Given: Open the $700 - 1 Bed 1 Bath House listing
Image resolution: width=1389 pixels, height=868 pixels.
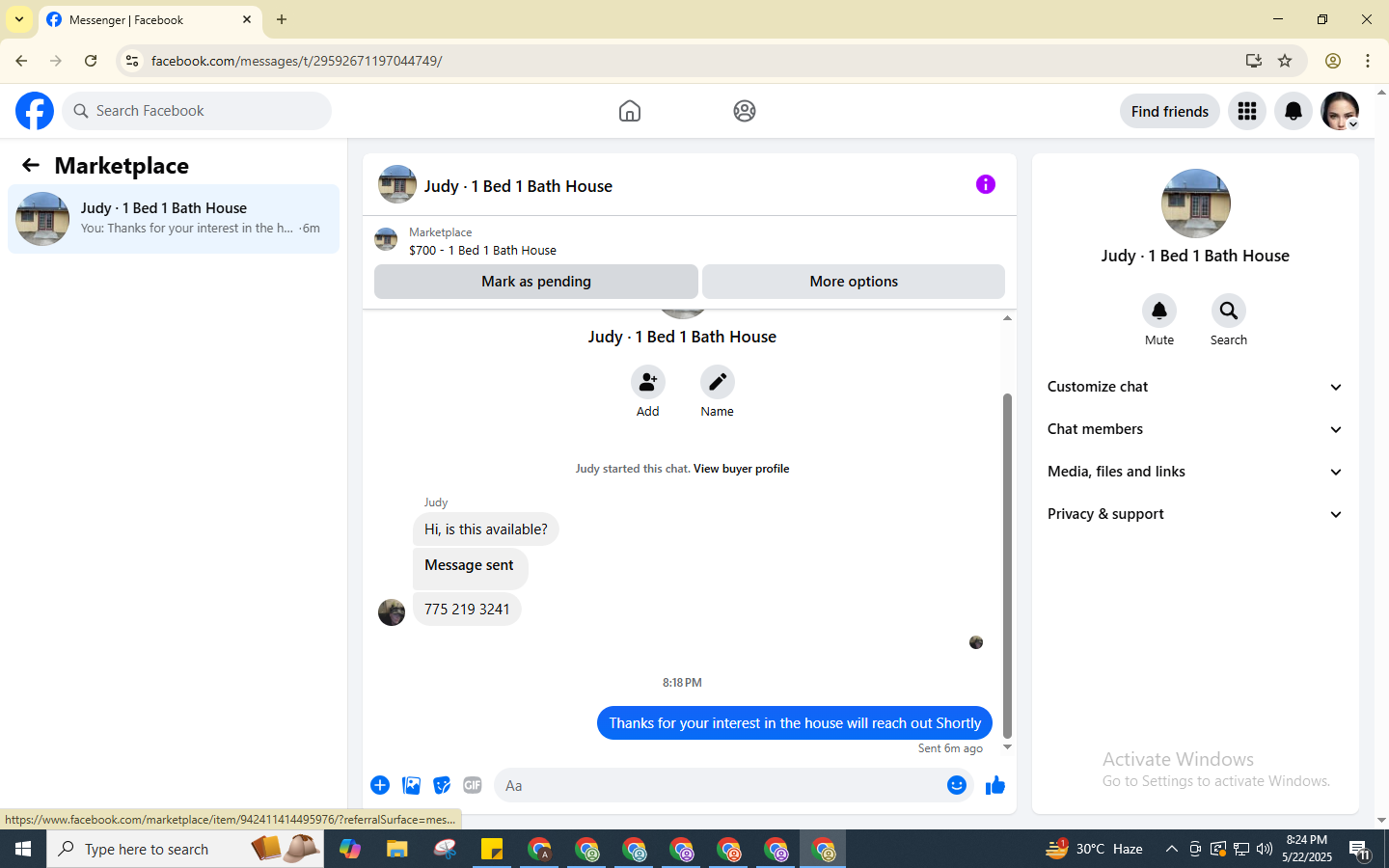Looking at the screenshot, I should pyautogui.click(x=482, y=250).
